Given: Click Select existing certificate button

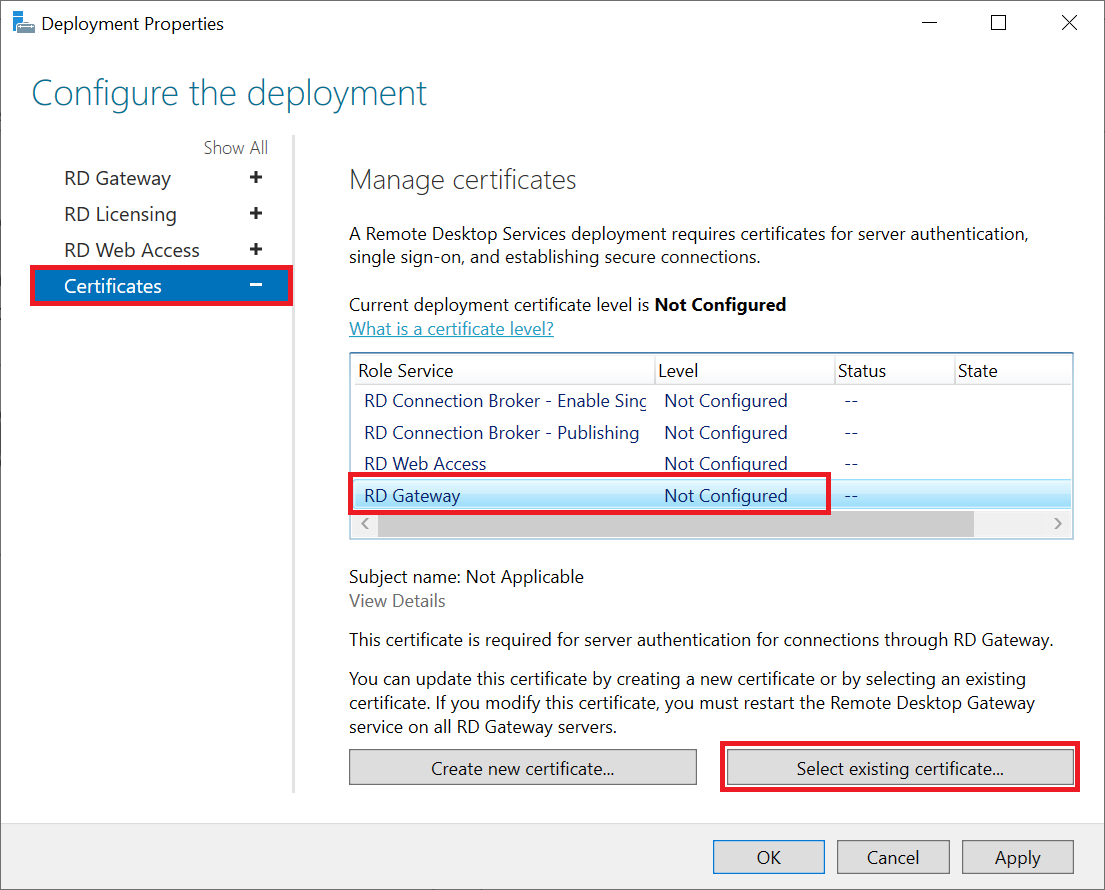Looking at the screenshot, I should (x=900, y=767).
